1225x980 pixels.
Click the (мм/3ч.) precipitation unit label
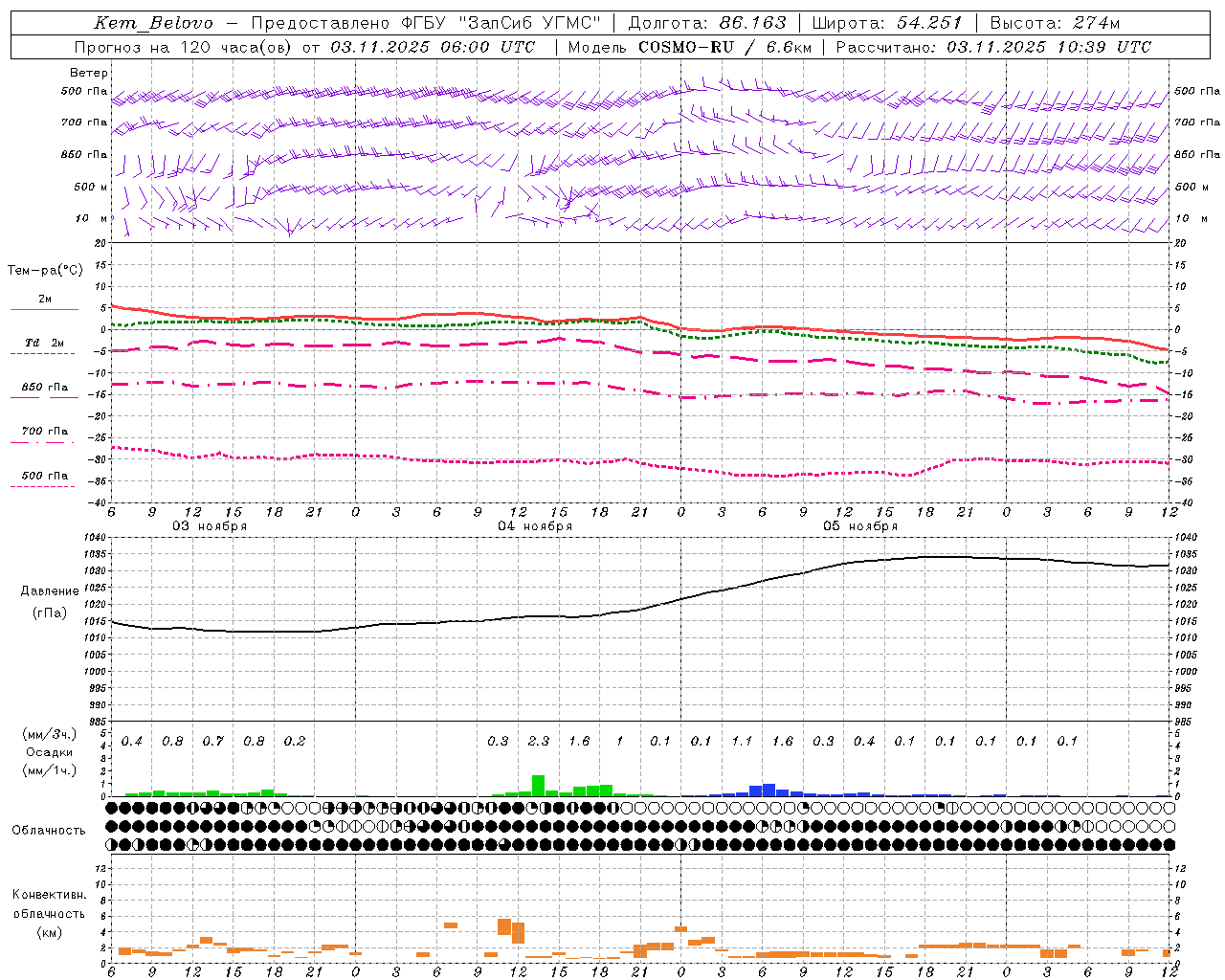point(50,734)
